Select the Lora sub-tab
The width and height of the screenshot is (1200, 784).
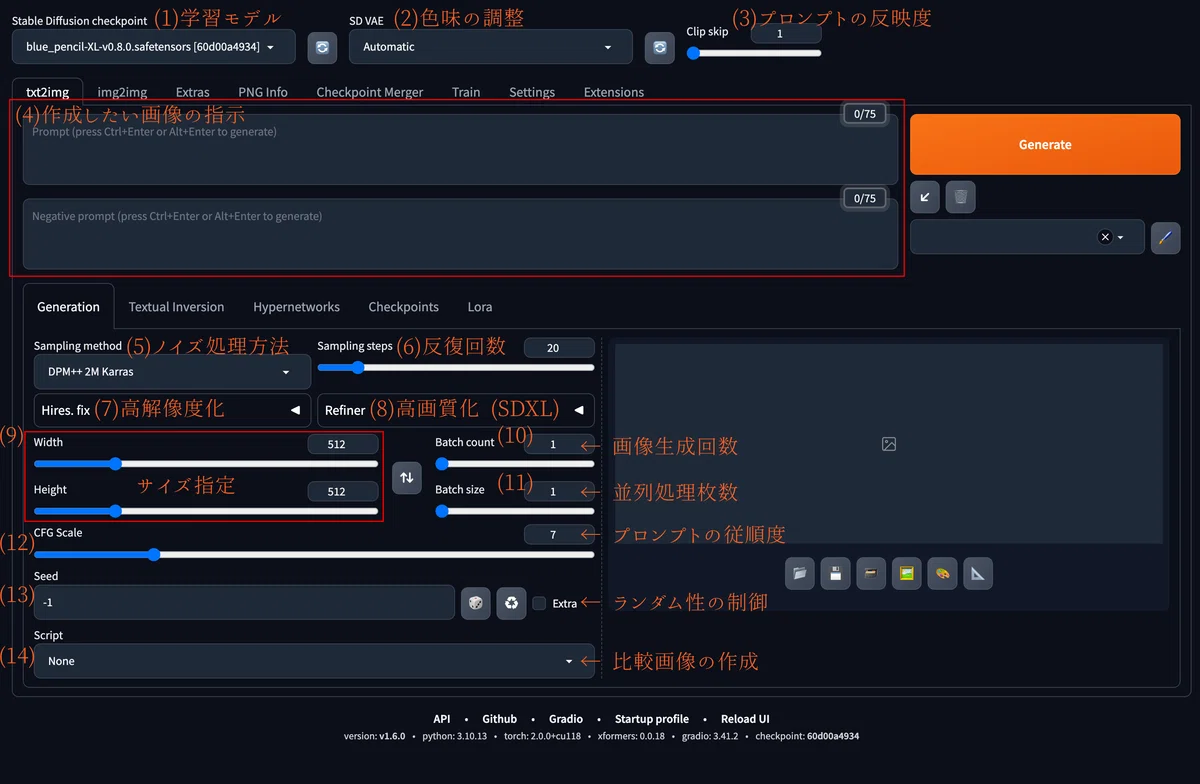(x=480, y=307)
